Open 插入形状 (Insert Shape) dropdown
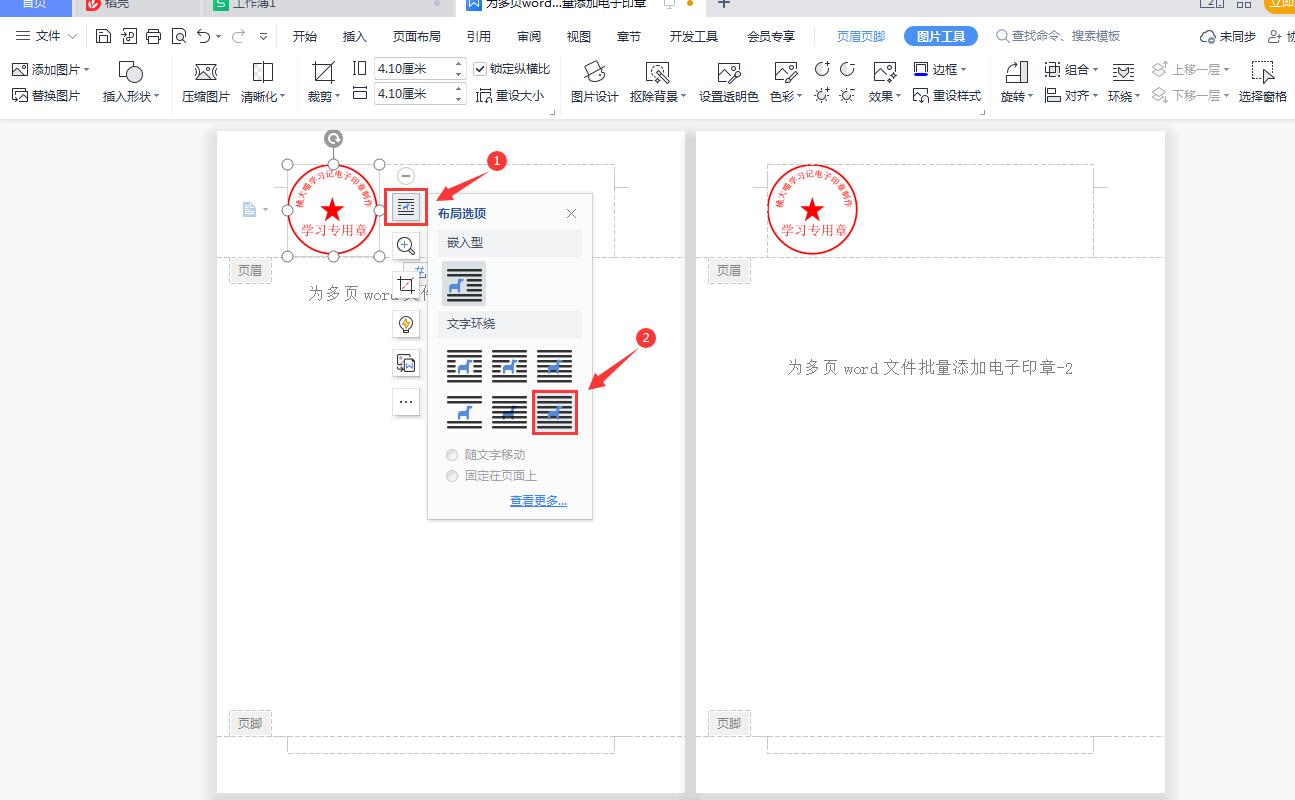The width and height of the screenshot is (1295, 800). (131, 82)
